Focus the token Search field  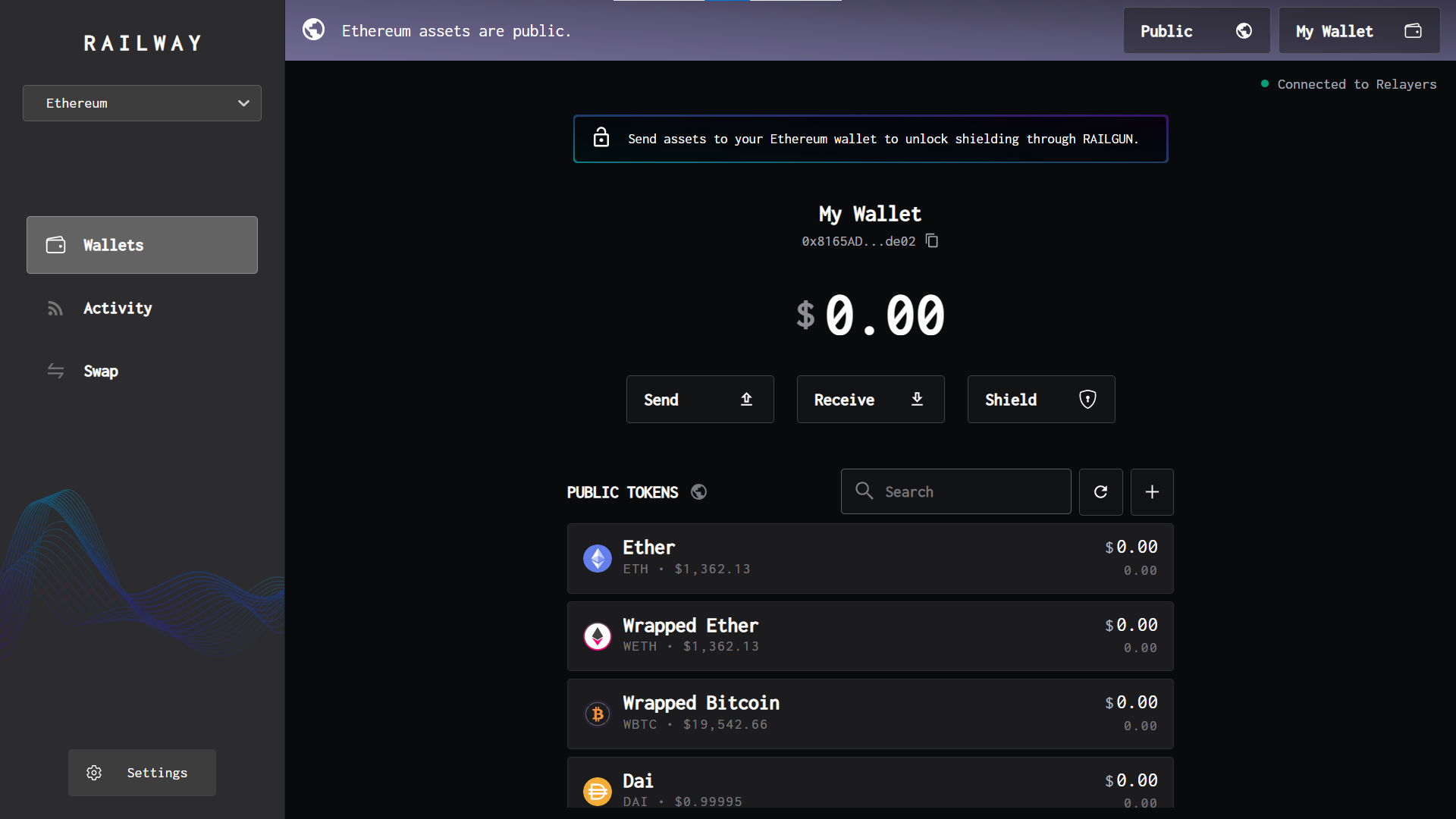click(955, 491)
